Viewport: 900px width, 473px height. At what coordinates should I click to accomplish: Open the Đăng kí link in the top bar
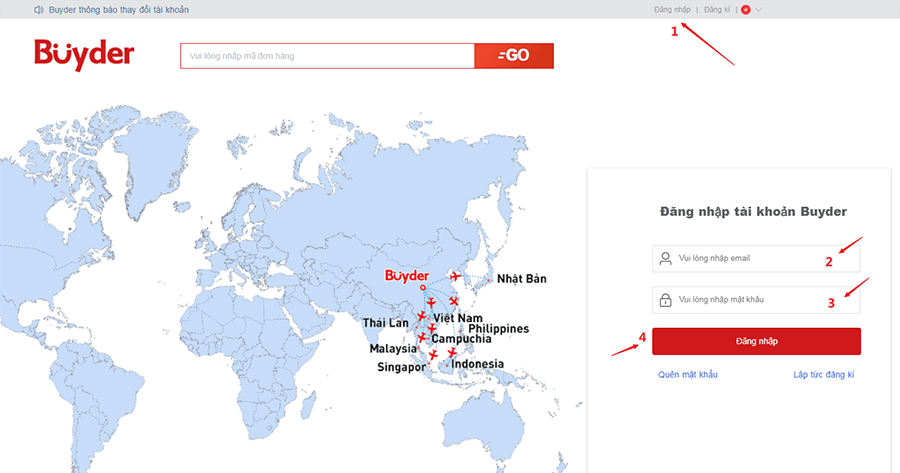(x=717, y=10)
